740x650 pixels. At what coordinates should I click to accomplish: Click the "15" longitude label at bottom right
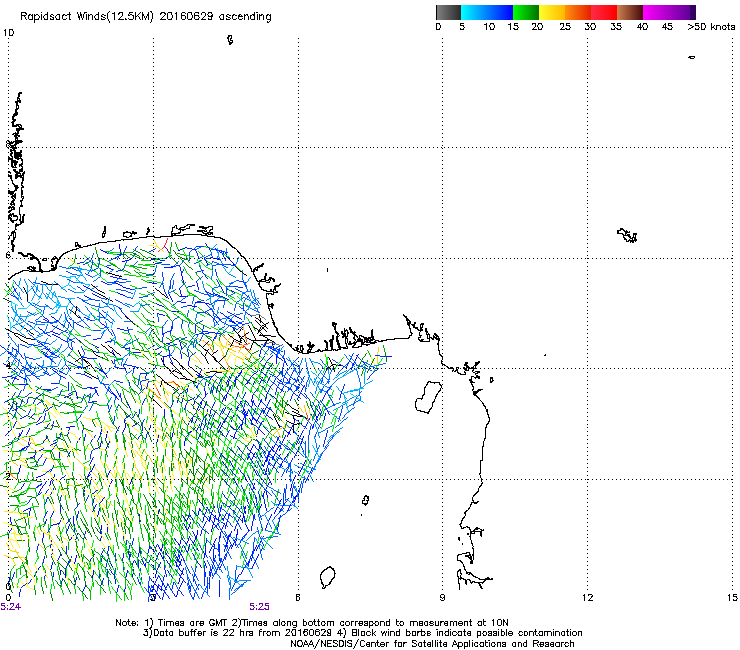(x=732, y=598)
